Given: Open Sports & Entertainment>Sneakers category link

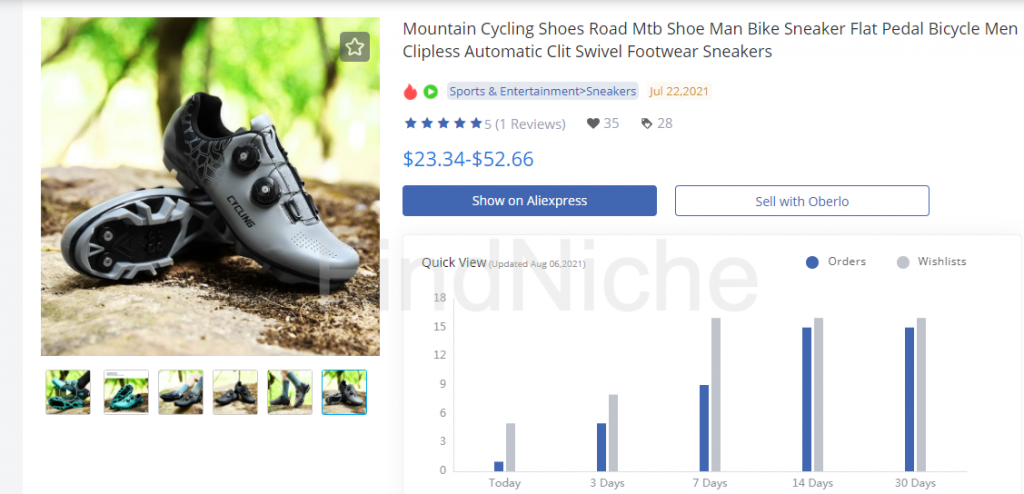Looking at the screenshot, I should coord(543,91).
